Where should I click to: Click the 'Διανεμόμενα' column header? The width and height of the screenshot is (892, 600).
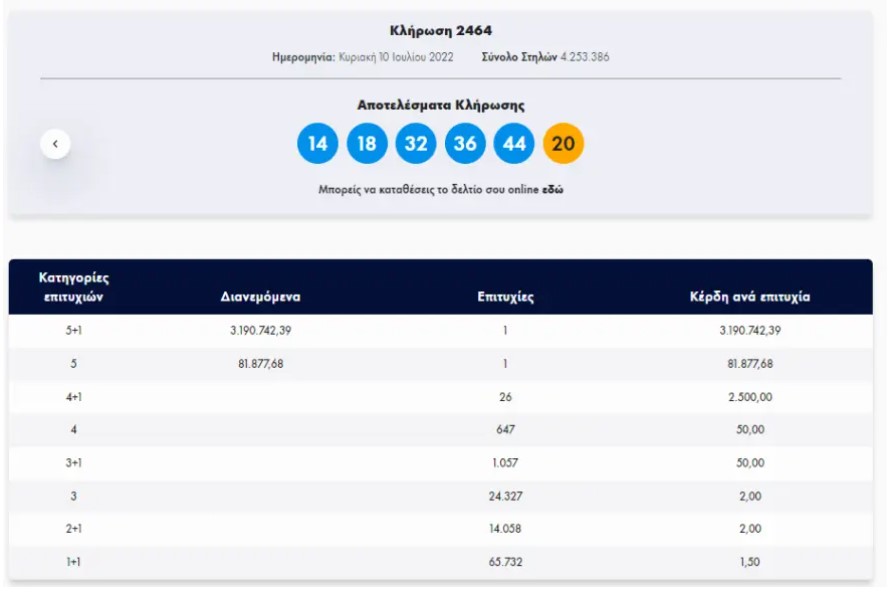coord(261,297)
